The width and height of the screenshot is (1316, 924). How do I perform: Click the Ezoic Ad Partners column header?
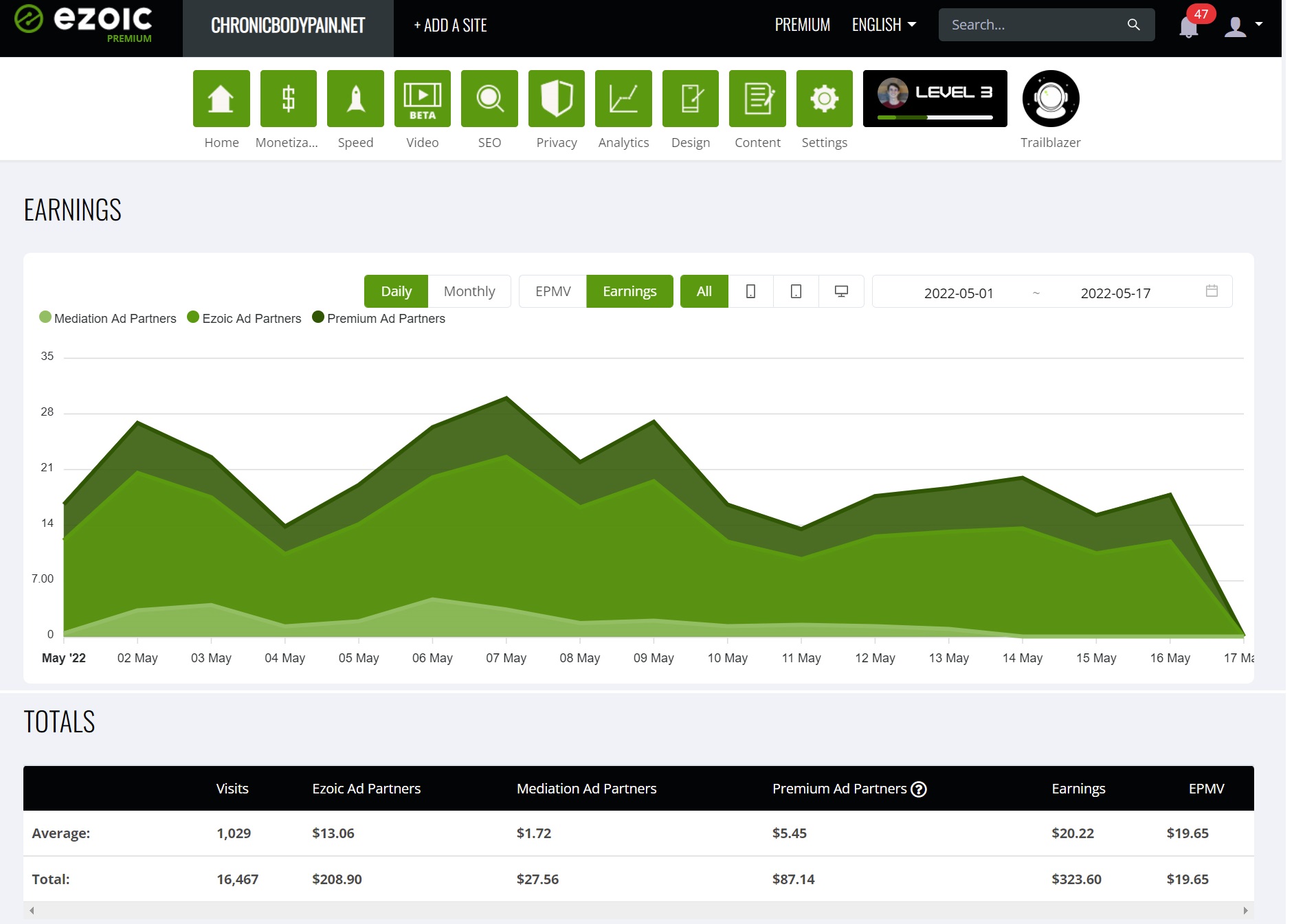click(x=366, y=789)
